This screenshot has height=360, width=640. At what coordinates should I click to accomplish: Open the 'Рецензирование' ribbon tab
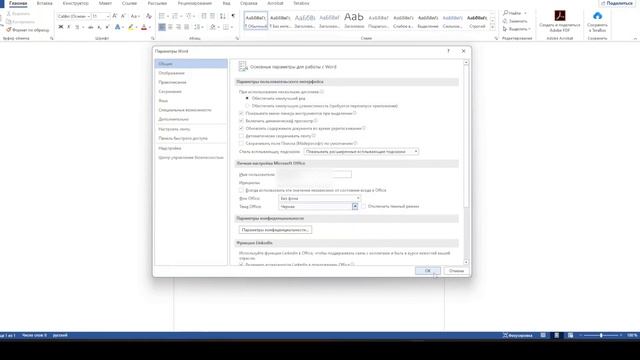coord(195,3)
